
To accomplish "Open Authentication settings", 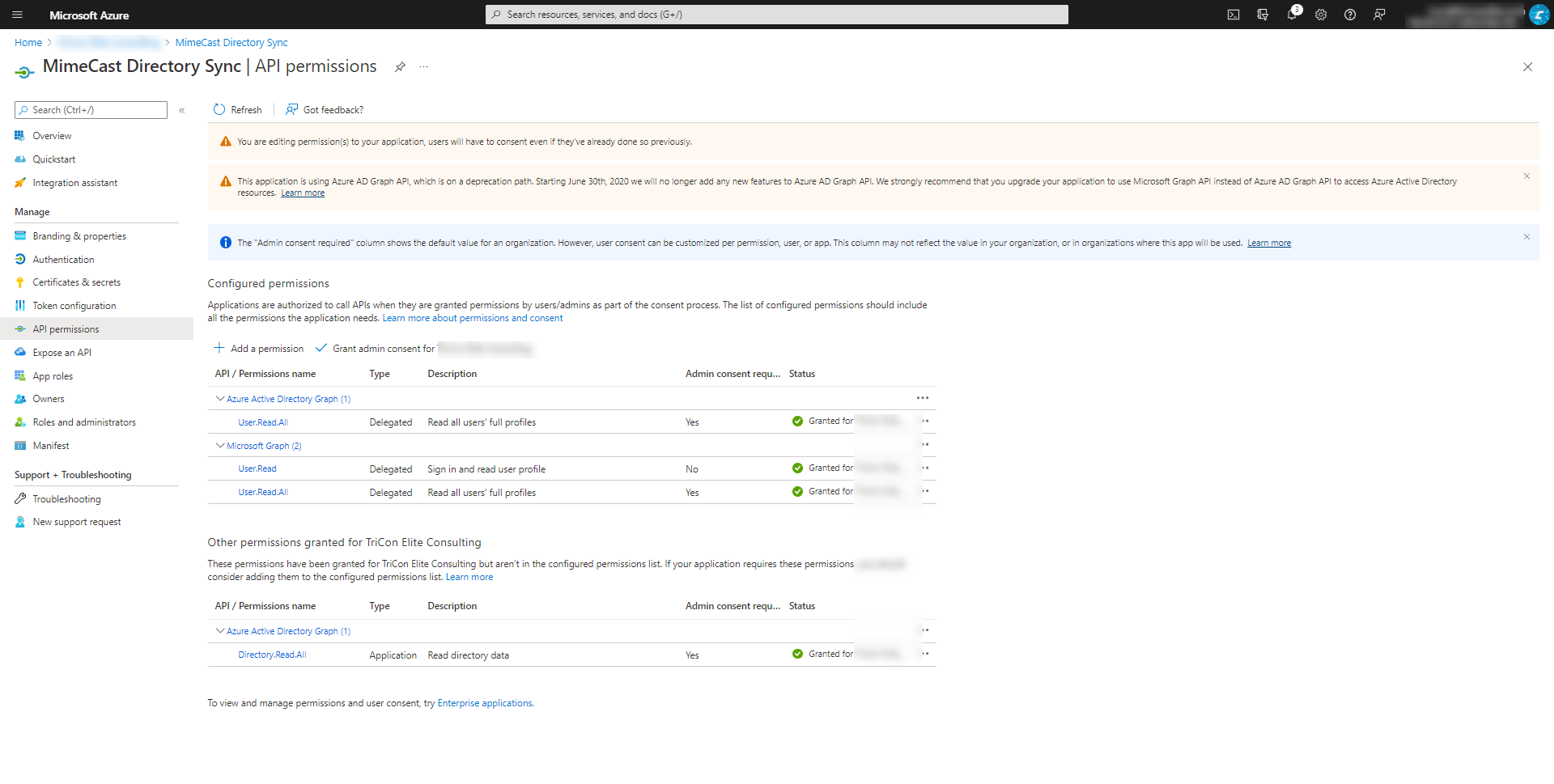I will coord(63,260).
